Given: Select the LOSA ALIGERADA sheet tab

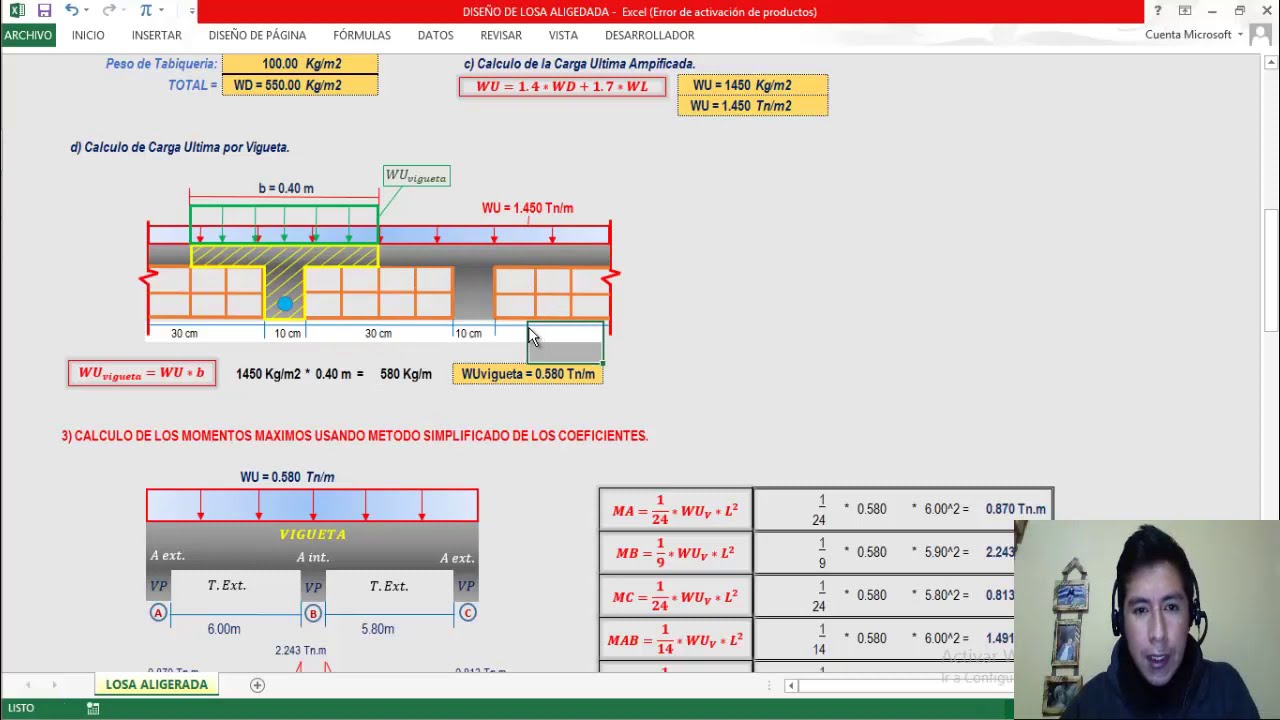Looking at the screenshot, I should click(x=157, y=685).
